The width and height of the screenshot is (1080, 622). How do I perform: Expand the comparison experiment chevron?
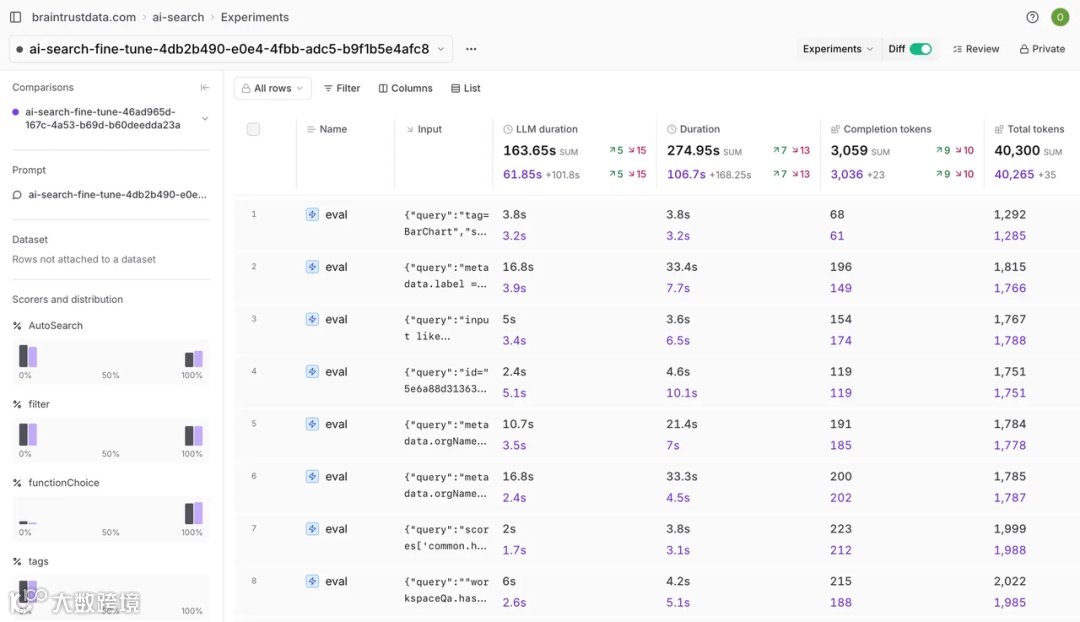205,119
